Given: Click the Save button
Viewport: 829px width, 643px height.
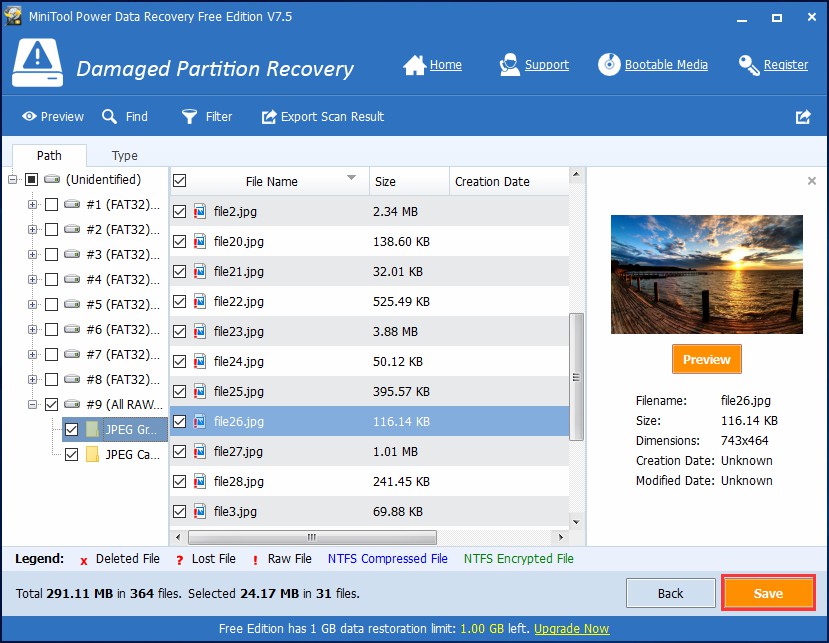Looking at the screenshot, I should [768, 592].
